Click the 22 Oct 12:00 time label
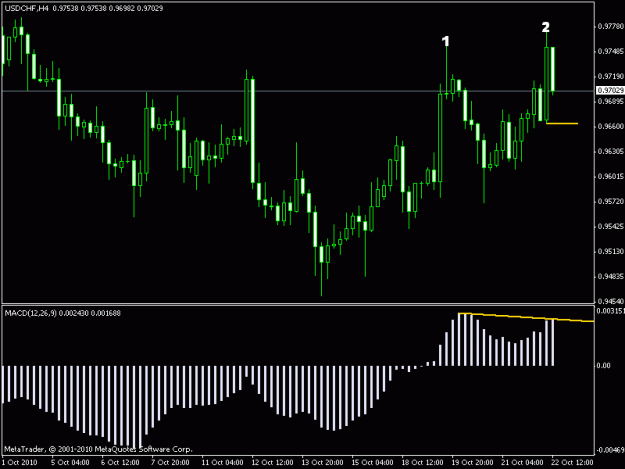The image size is (625, 469). tap(572, 462)
